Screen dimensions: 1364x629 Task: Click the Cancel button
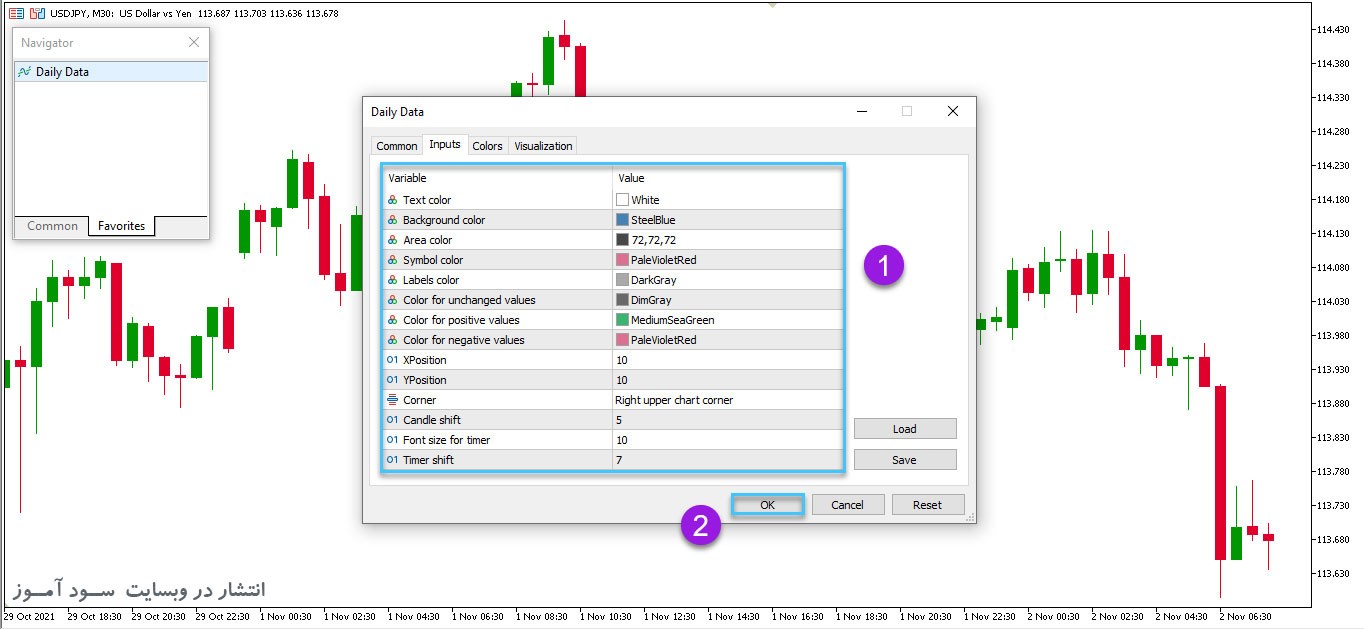coord(847,505)
